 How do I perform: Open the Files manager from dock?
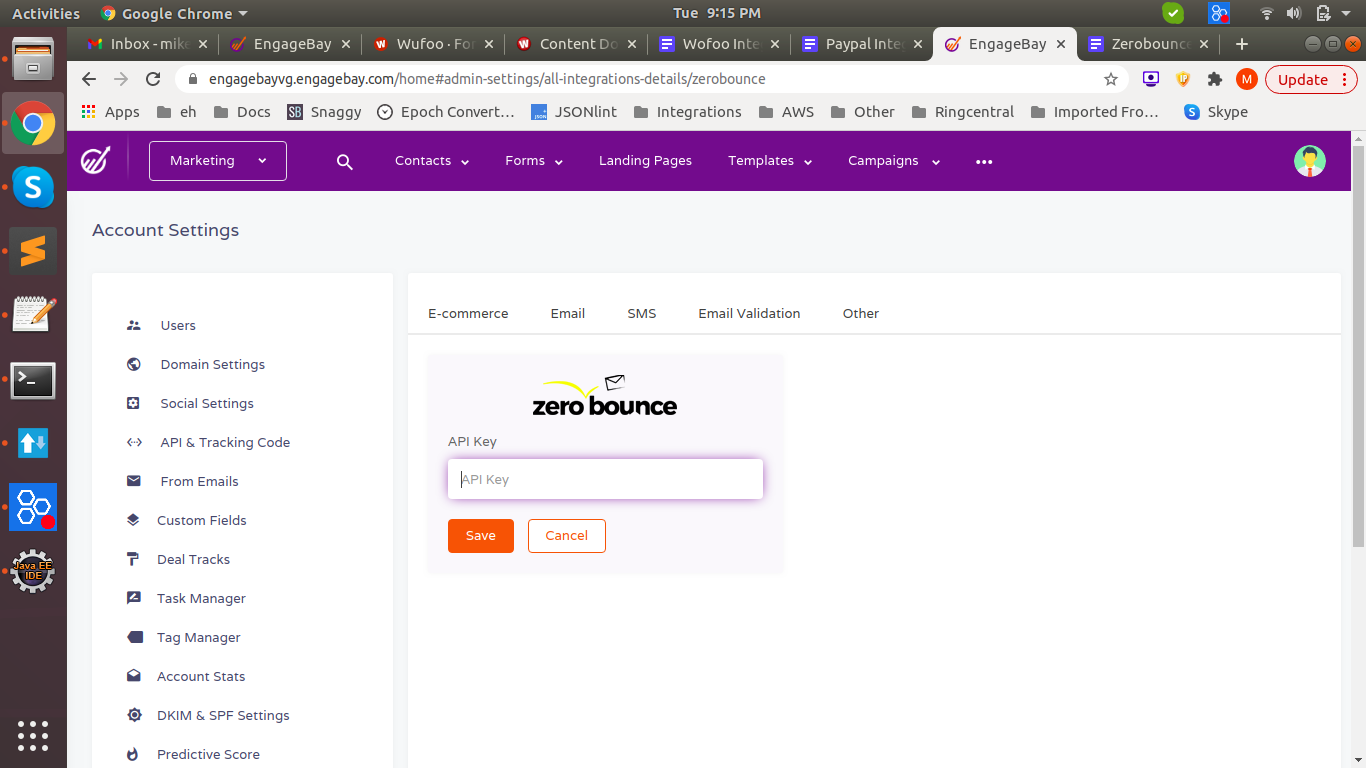point(33,59)
